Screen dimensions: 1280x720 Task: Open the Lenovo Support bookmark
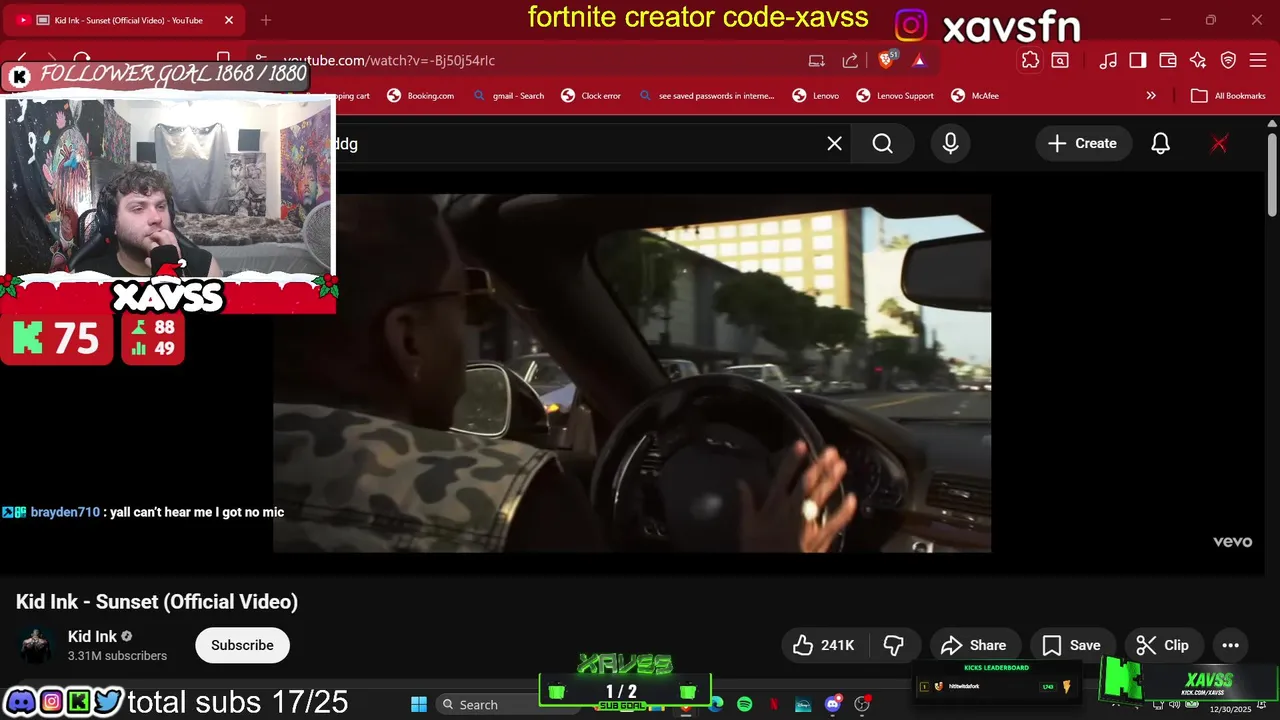(x=895, y=96)
